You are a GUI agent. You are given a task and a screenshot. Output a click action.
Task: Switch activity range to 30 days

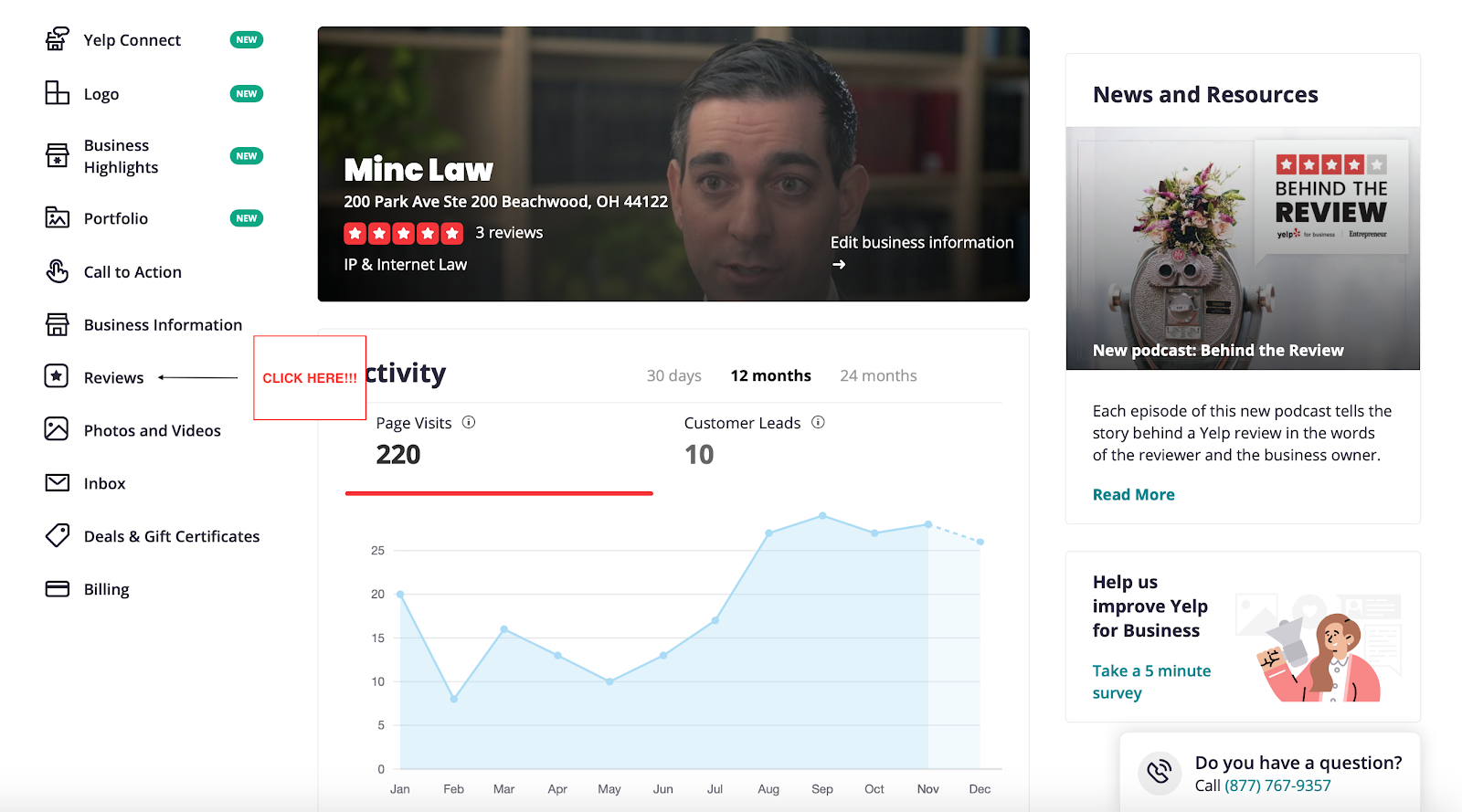[x=674, y=375]
